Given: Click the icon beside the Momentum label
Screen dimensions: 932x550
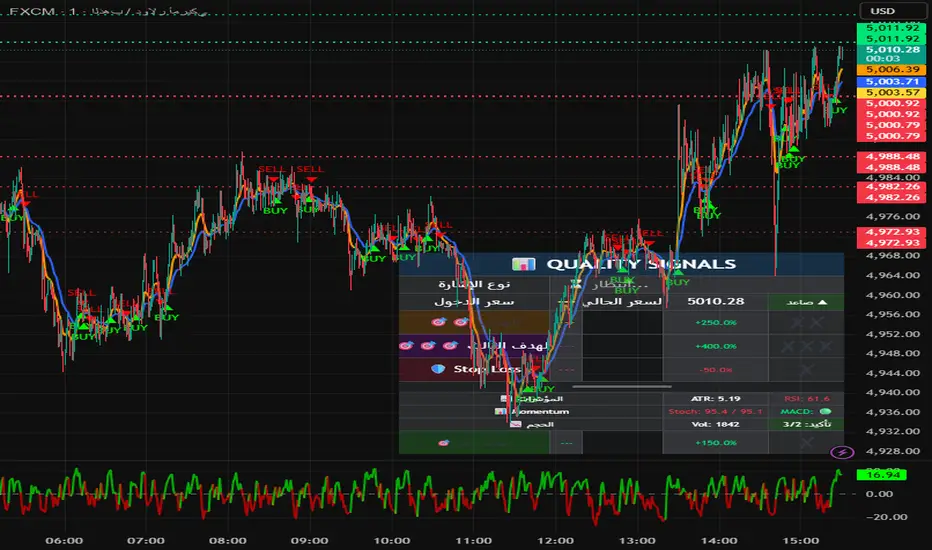Looking at the screenshot, I should coord(500,411).
